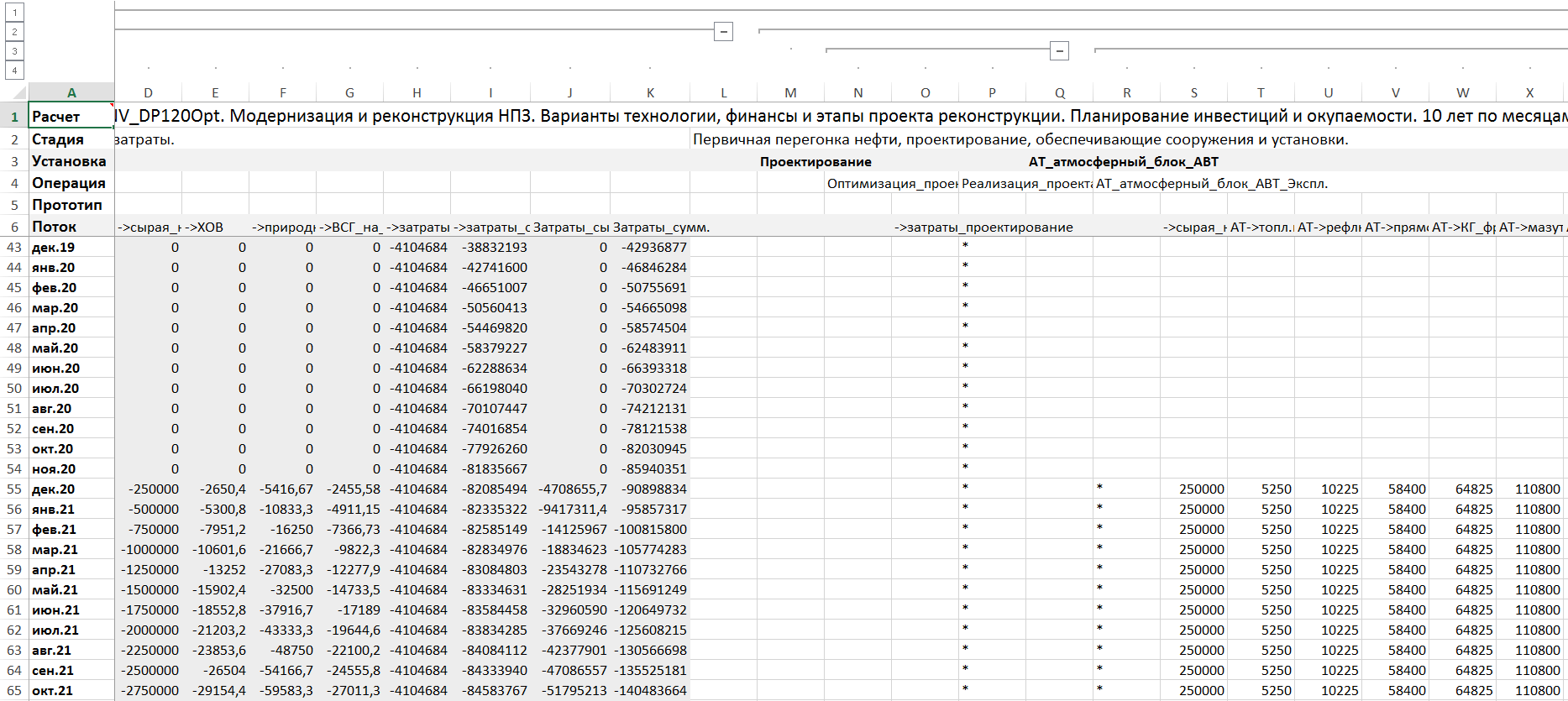The width and height of the screenshot is (1568, 701).
Task: Select column H header
Action: pos(417,92)
